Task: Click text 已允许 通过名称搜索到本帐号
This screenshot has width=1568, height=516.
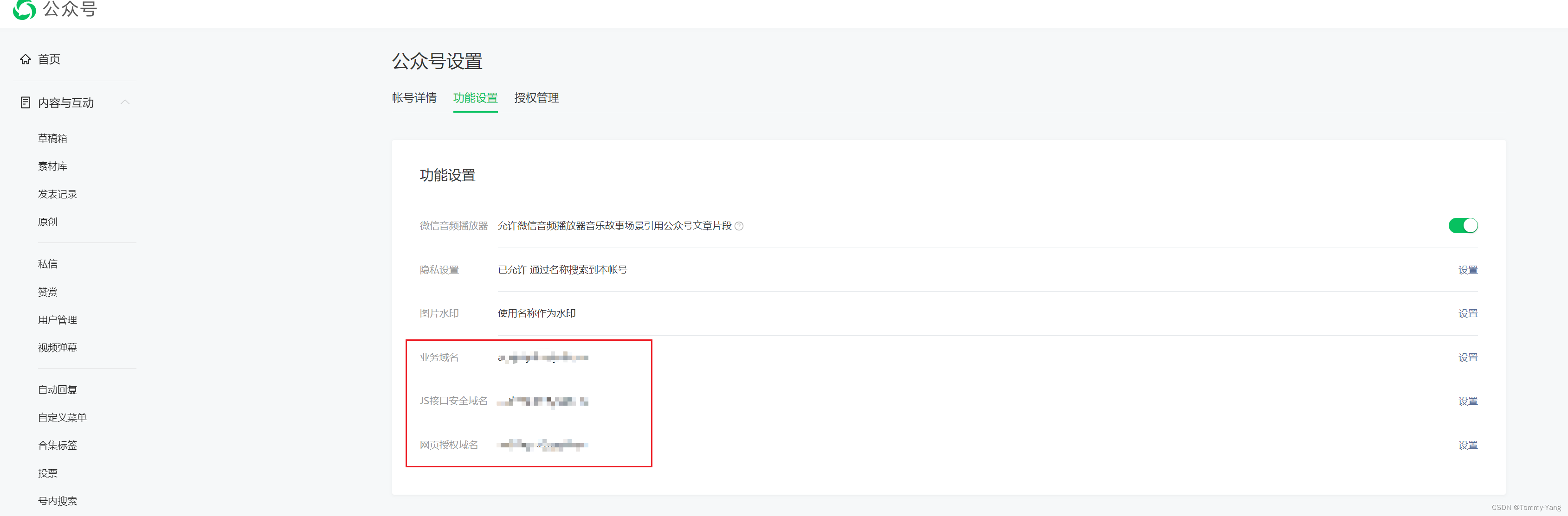Action: tap(562, 270)
